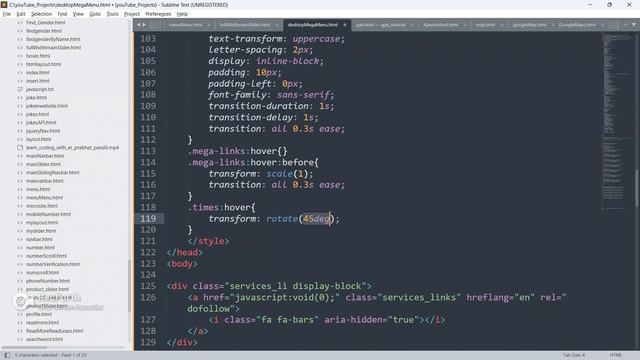Screen dimensions: 640x360
Task: Open the Preferences menu
Action: pos(158,14)
